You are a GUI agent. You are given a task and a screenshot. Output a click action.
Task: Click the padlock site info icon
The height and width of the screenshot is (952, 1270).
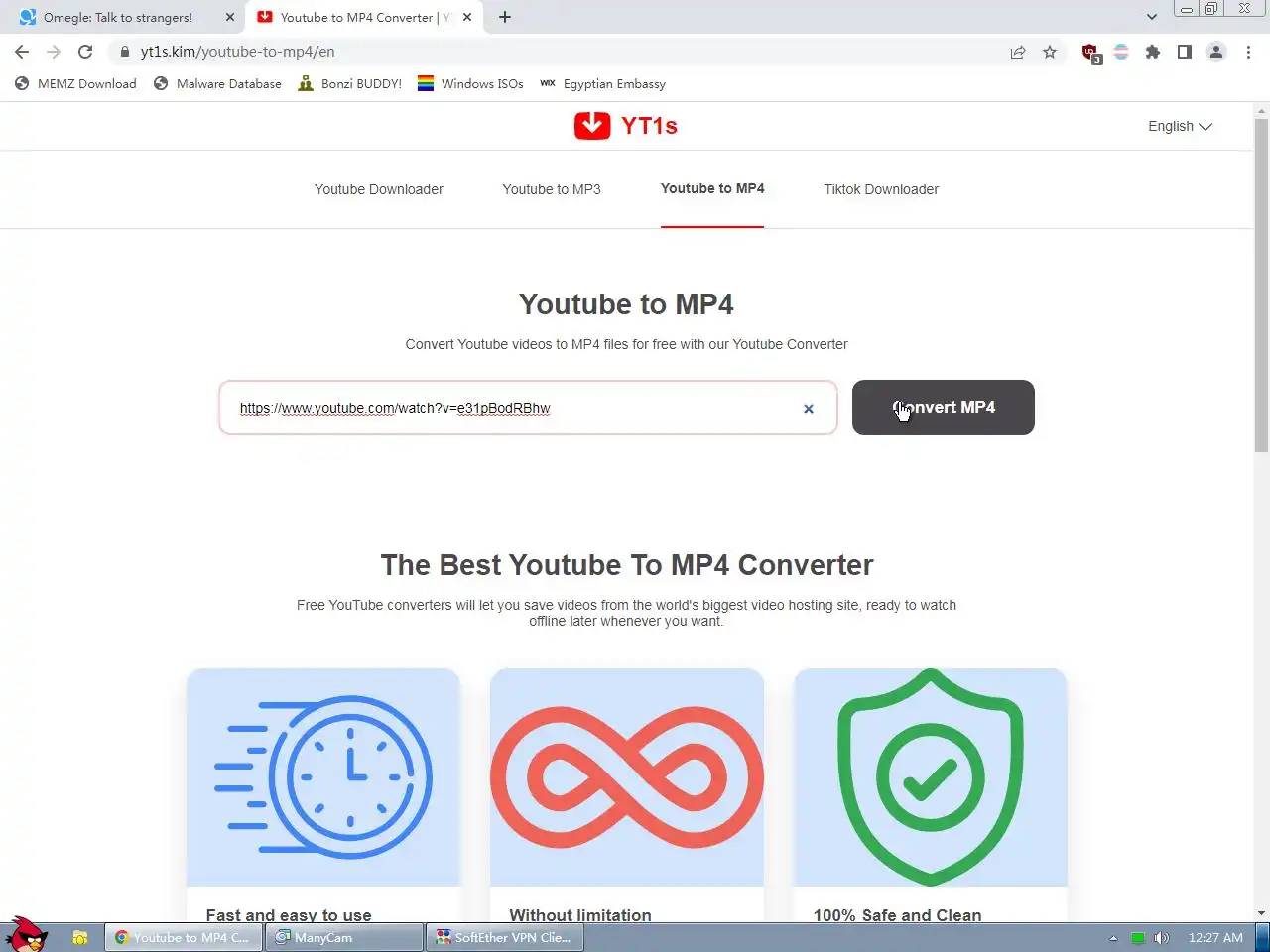(x=124, y=52)
